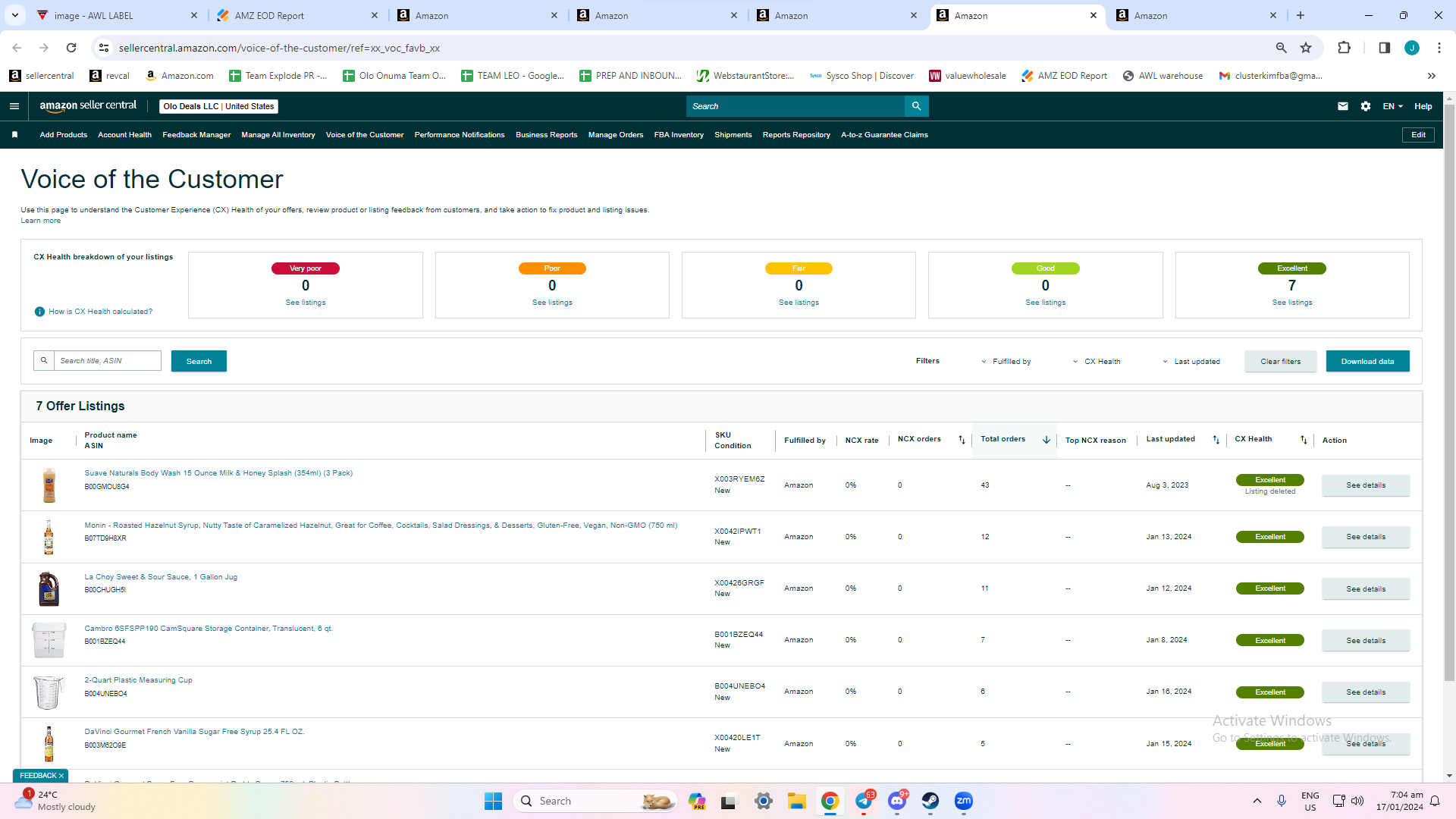The width and height of the screenshot is (1456, 819).
Task: Open the Chrome tab search dropdown
Action: (x=15, y=15)
